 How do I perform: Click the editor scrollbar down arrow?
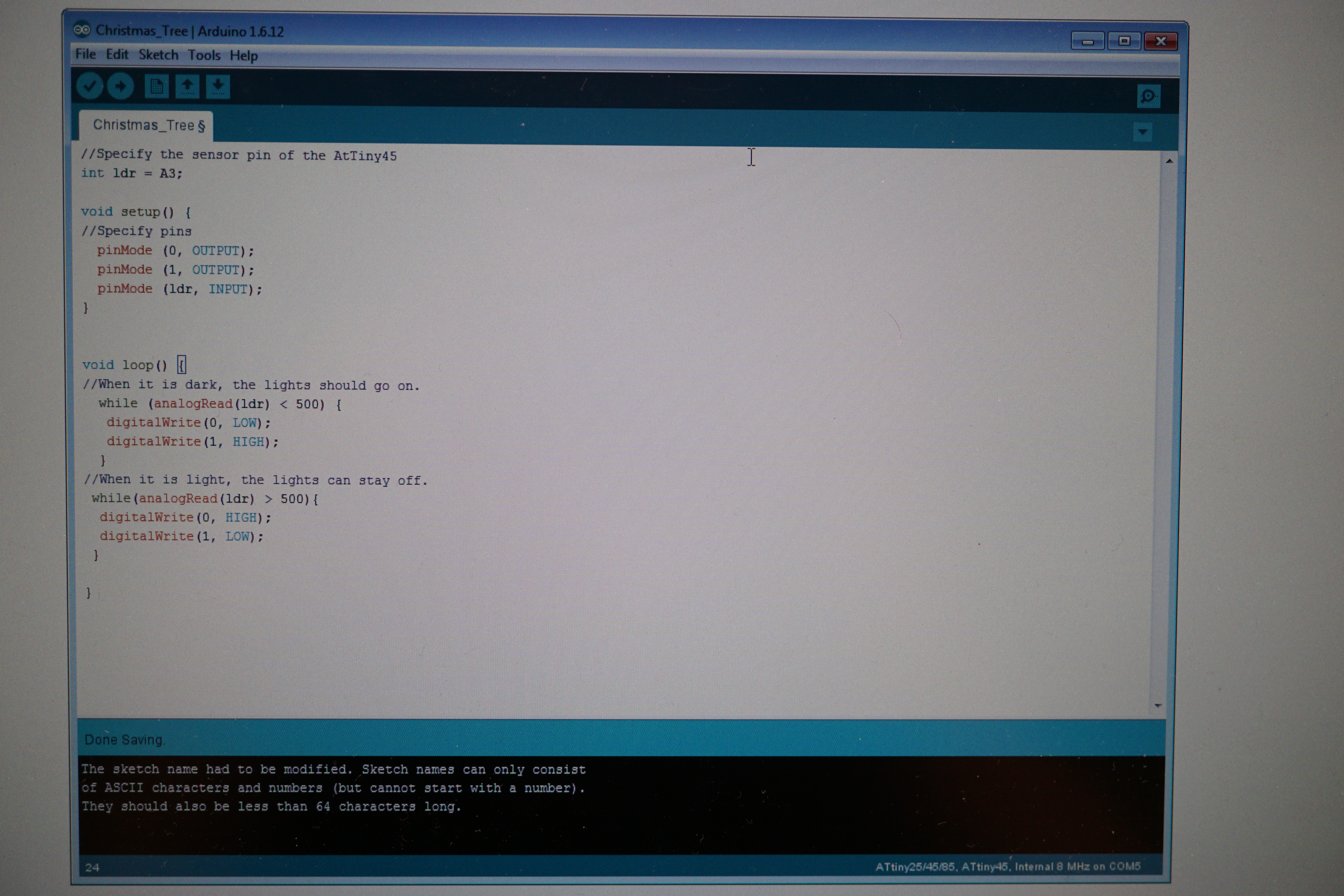(1158, 706)
